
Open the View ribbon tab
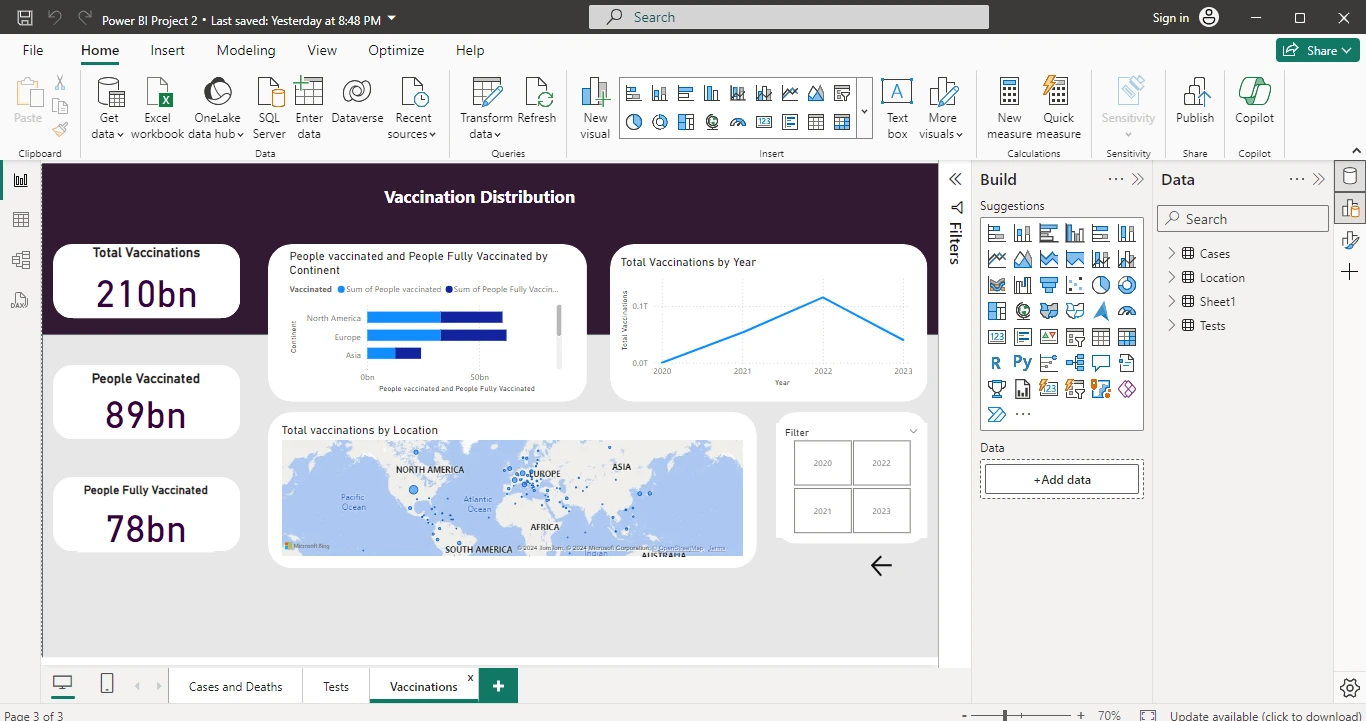[322, 50]
